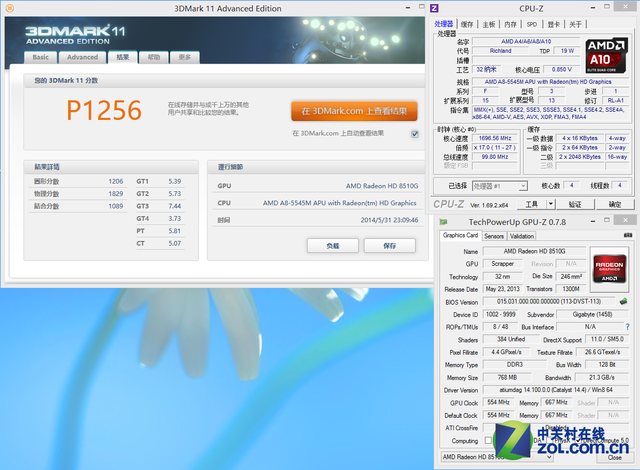Click the Memory Size 768 MB field

507,377
